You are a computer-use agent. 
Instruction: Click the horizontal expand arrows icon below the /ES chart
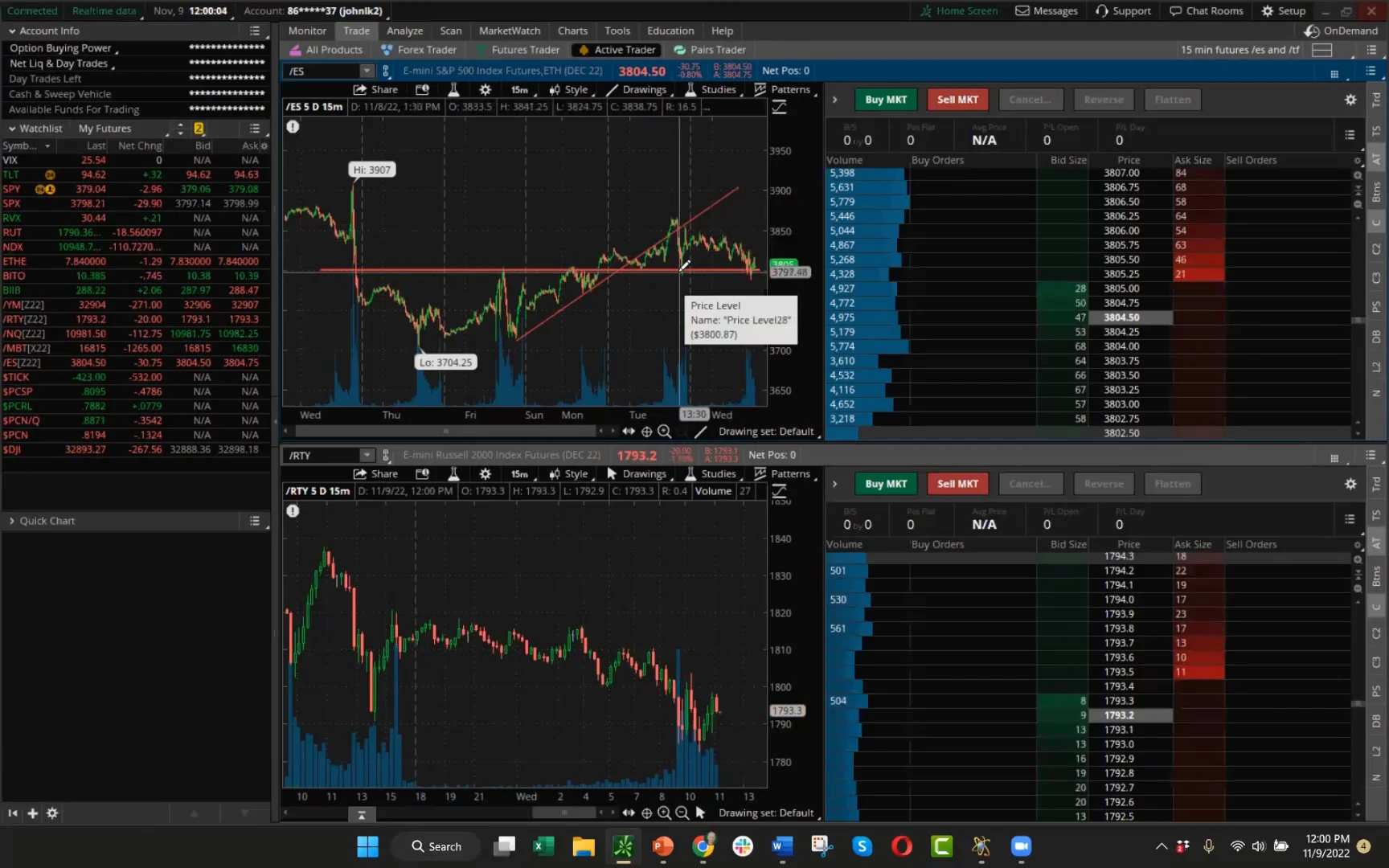point(629,432)
